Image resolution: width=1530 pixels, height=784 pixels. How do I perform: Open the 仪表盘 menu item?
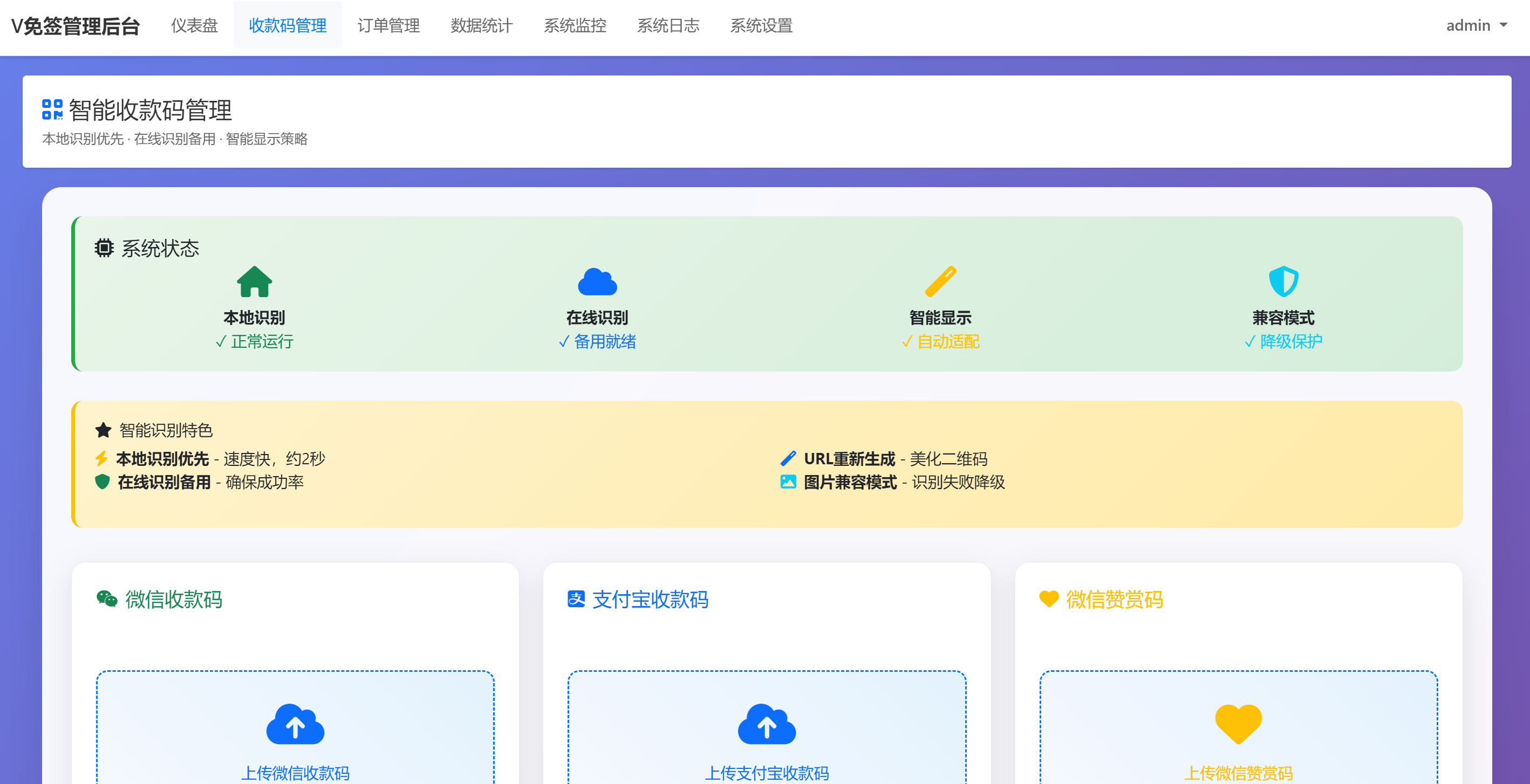coord(194,25)
